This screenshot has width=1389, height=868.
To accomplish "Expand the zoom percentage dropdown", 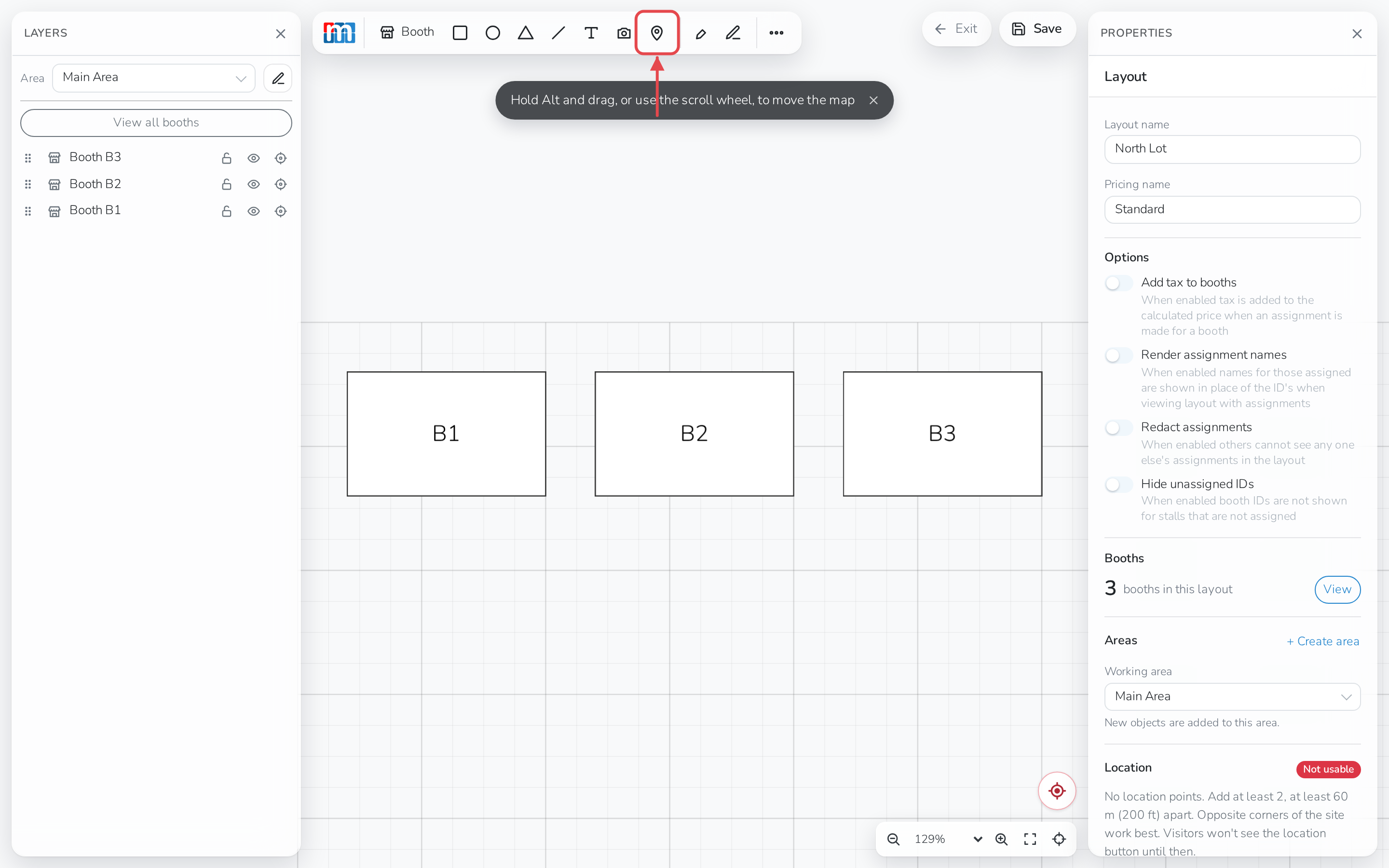I will pos(978,839).
